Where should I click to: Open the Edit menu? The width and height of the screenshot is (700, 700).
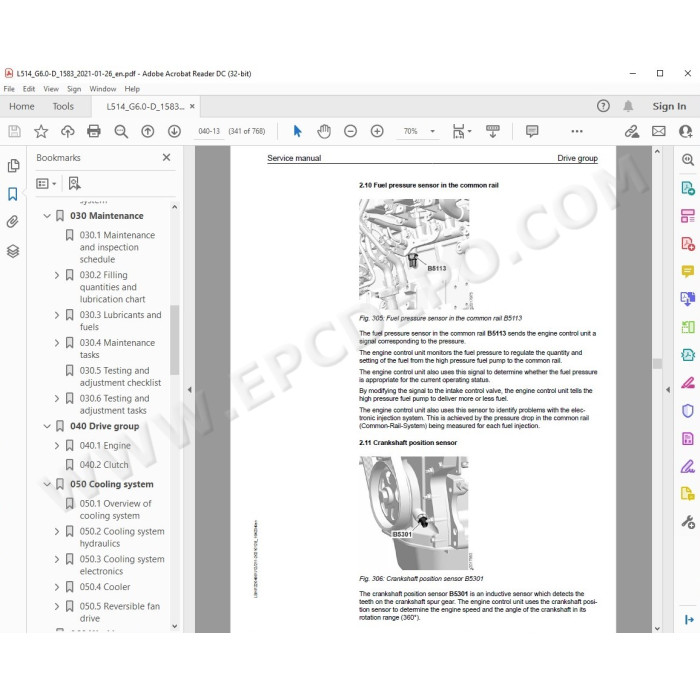point(29,89)
